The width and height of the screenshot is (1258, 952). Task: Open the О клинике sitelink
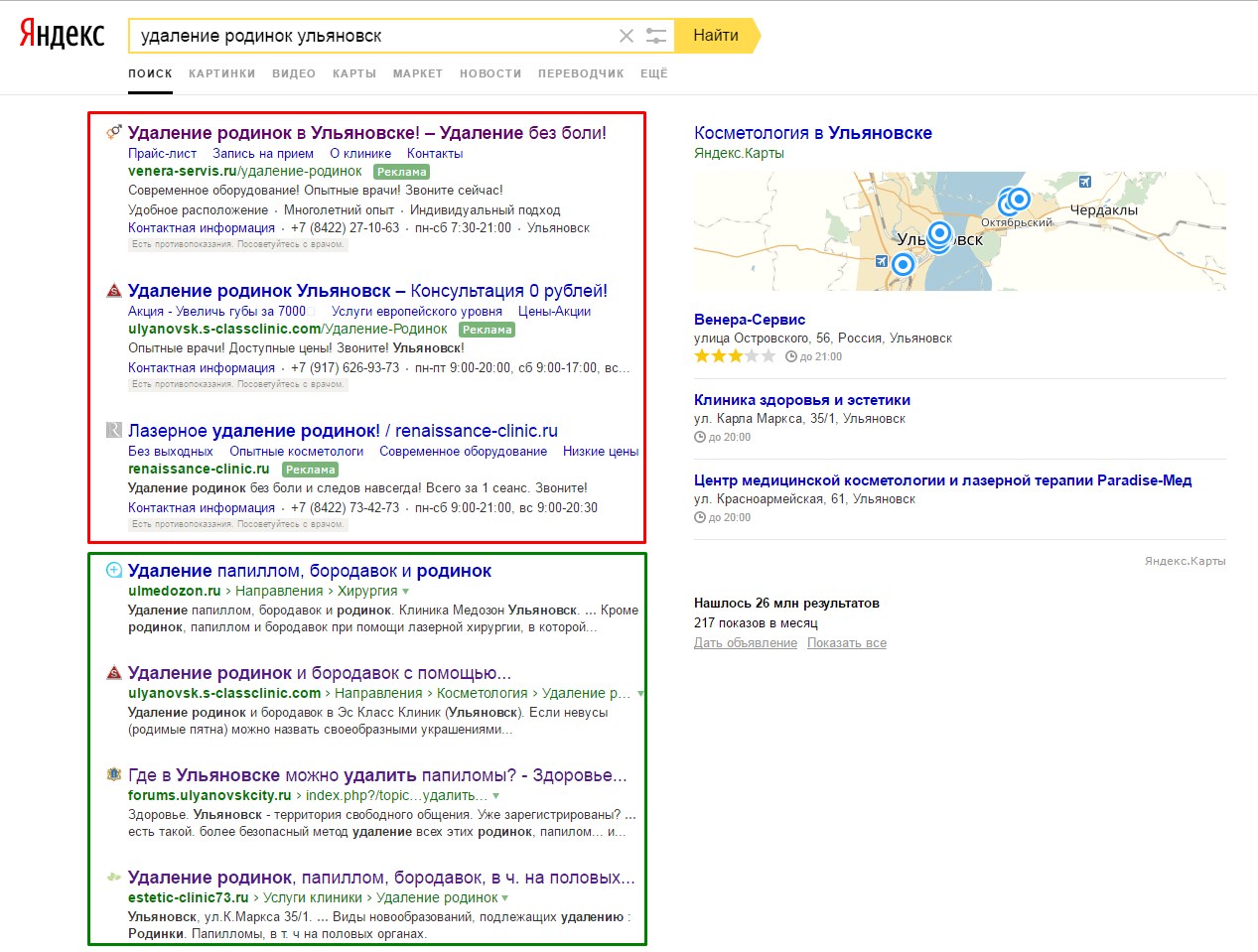pyautogui.click(x=360, y=154)
